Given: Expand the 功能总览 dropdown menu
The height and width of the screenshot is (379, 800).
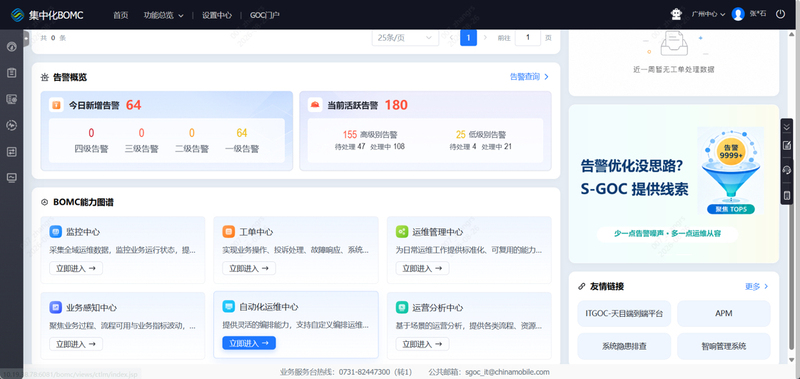Looking at the screenshot, I should coord(163,15).
